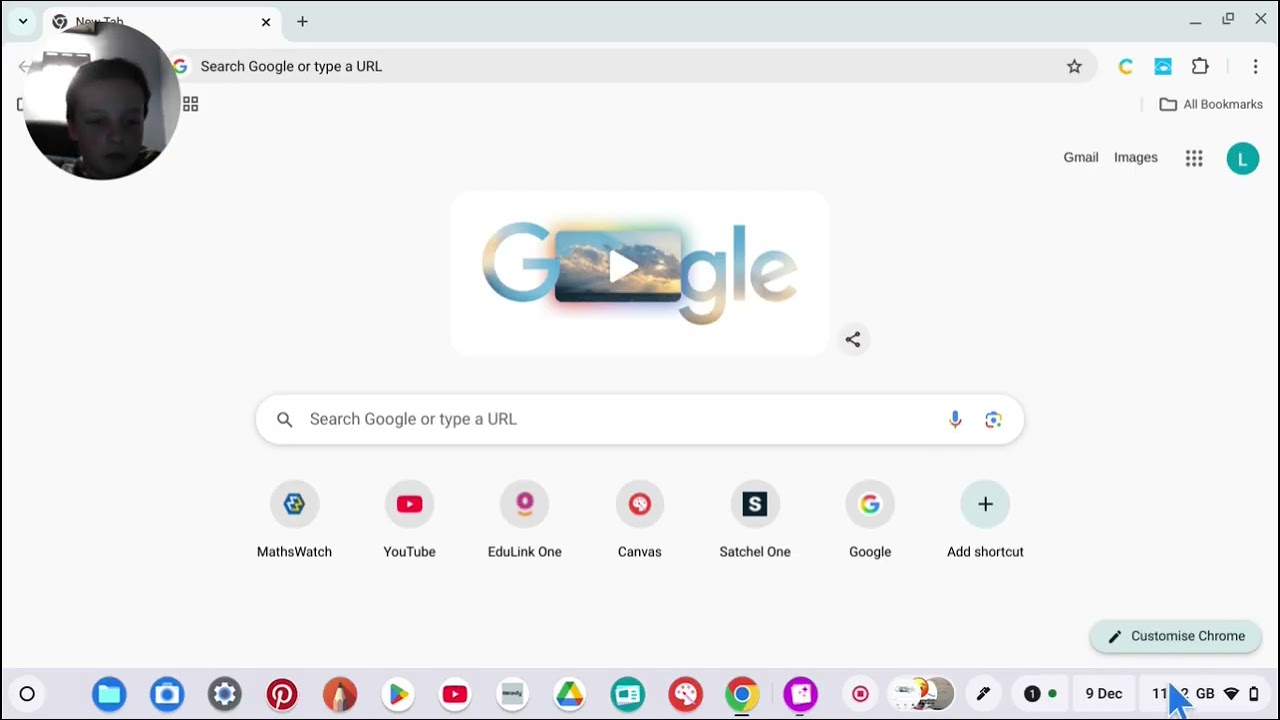Click the webcam overlay bubble

[100, 100]
